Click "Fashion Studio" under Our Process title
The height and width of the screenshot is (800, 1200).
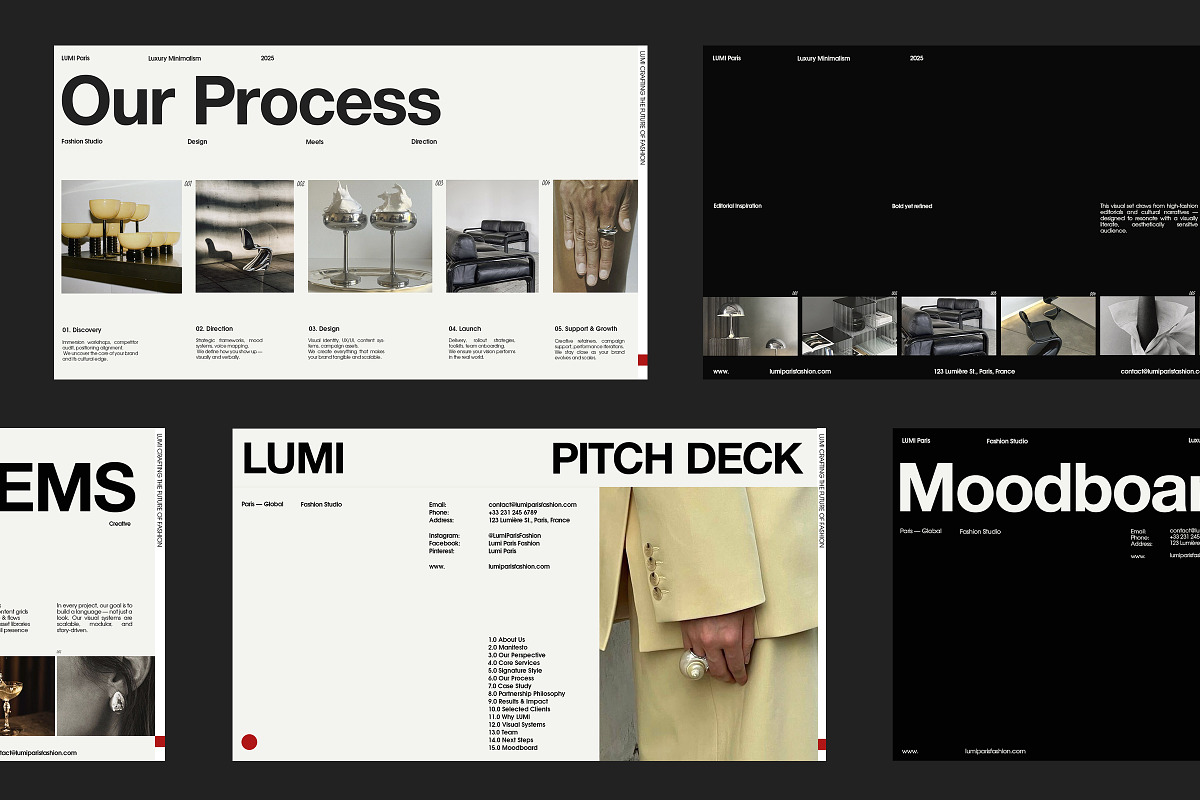coord(82,142)
